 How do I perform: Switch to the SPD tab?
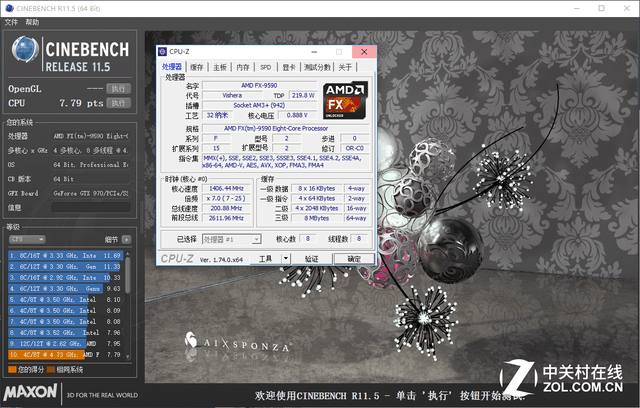(x=266, y=67)
